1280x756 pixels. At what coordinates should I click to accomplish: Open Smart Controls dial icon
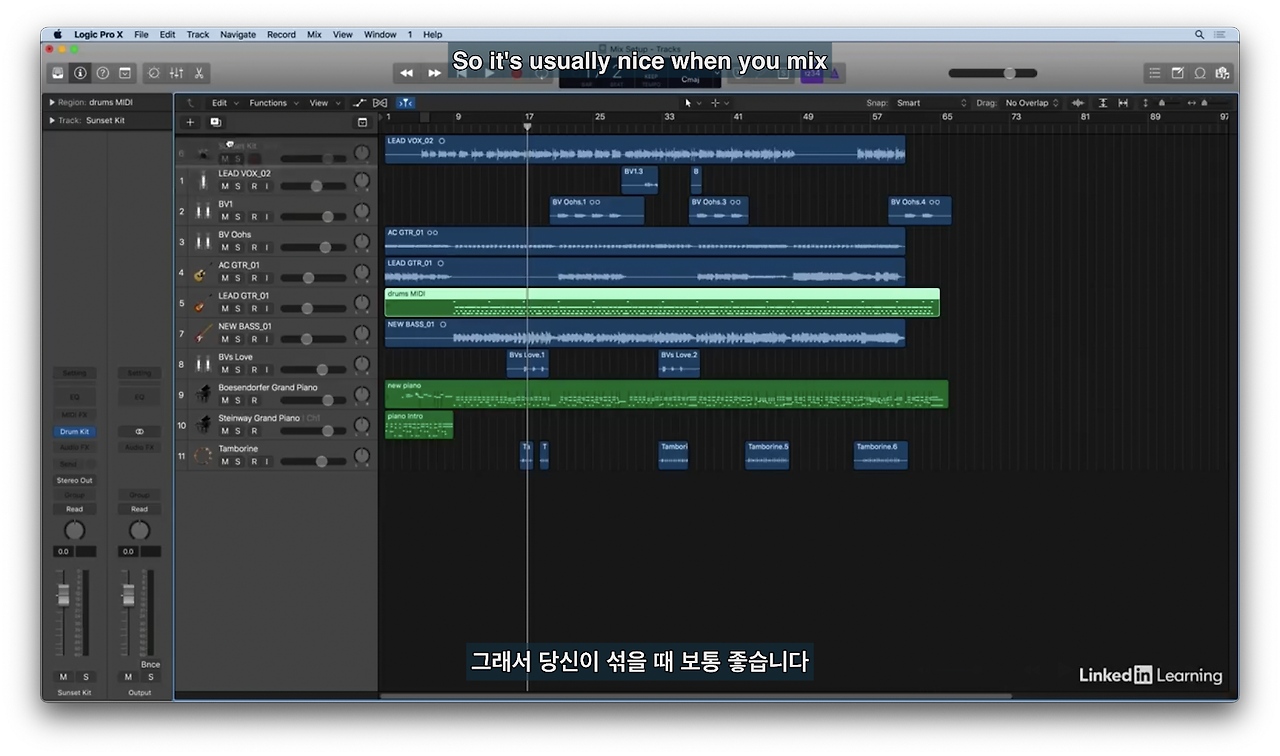[x=154, y=73]
